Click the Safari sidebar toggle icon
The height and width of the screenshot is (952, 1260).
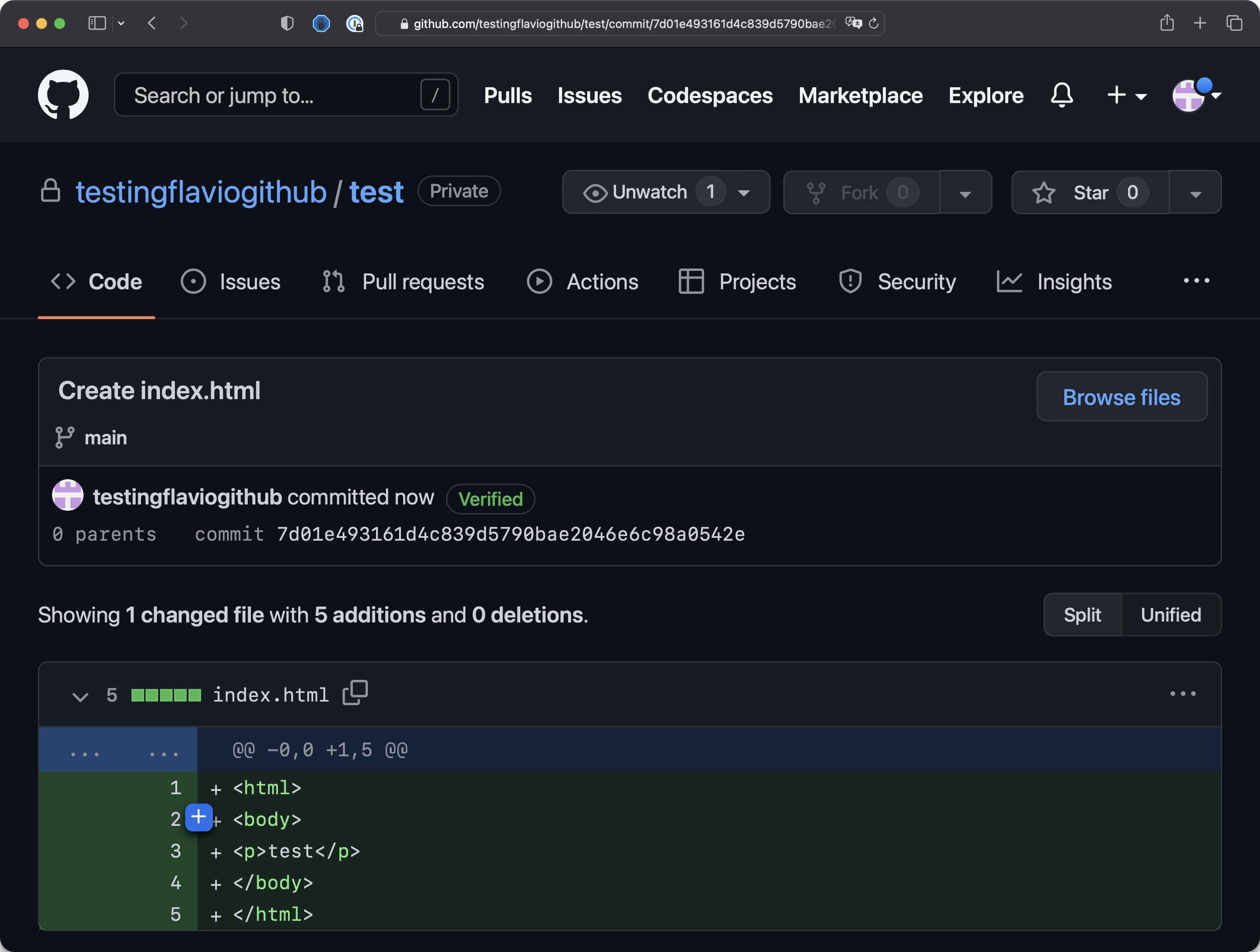(97, 24)
